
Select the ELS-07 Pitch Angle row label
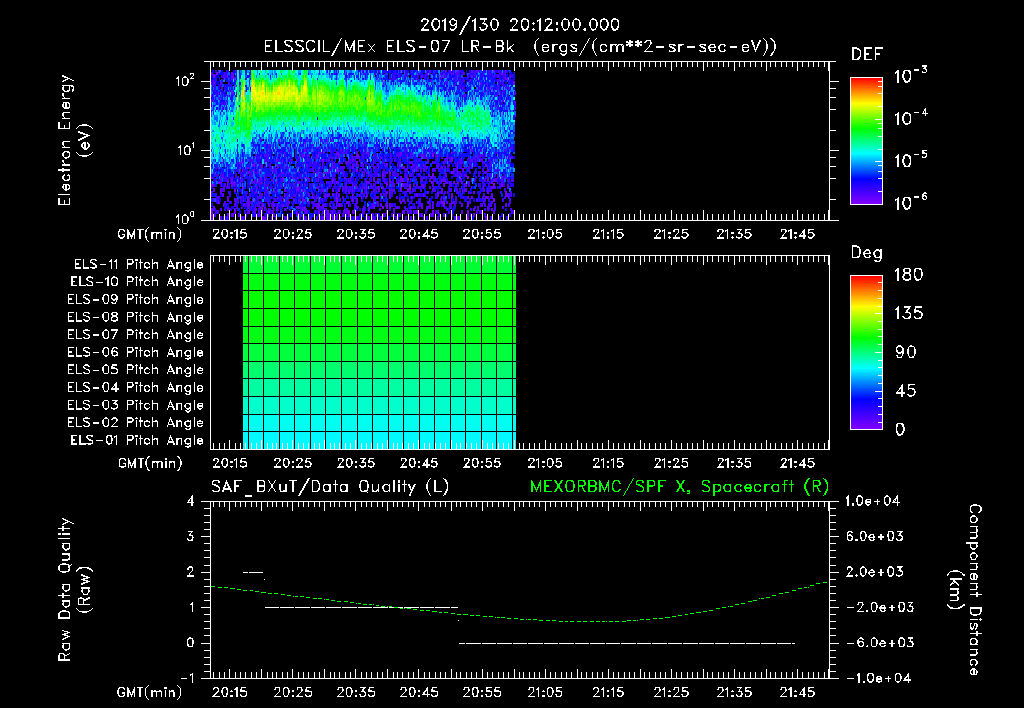pos(136,334)
